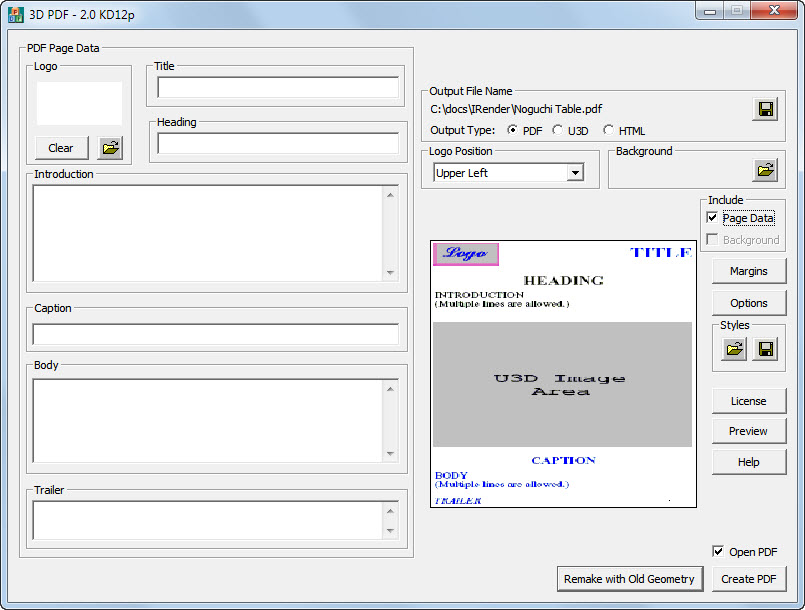Image resolution: width=805 pixels, height=610 pixels.
Task: Remake with Old Geometry
Action: pos(630,578)
